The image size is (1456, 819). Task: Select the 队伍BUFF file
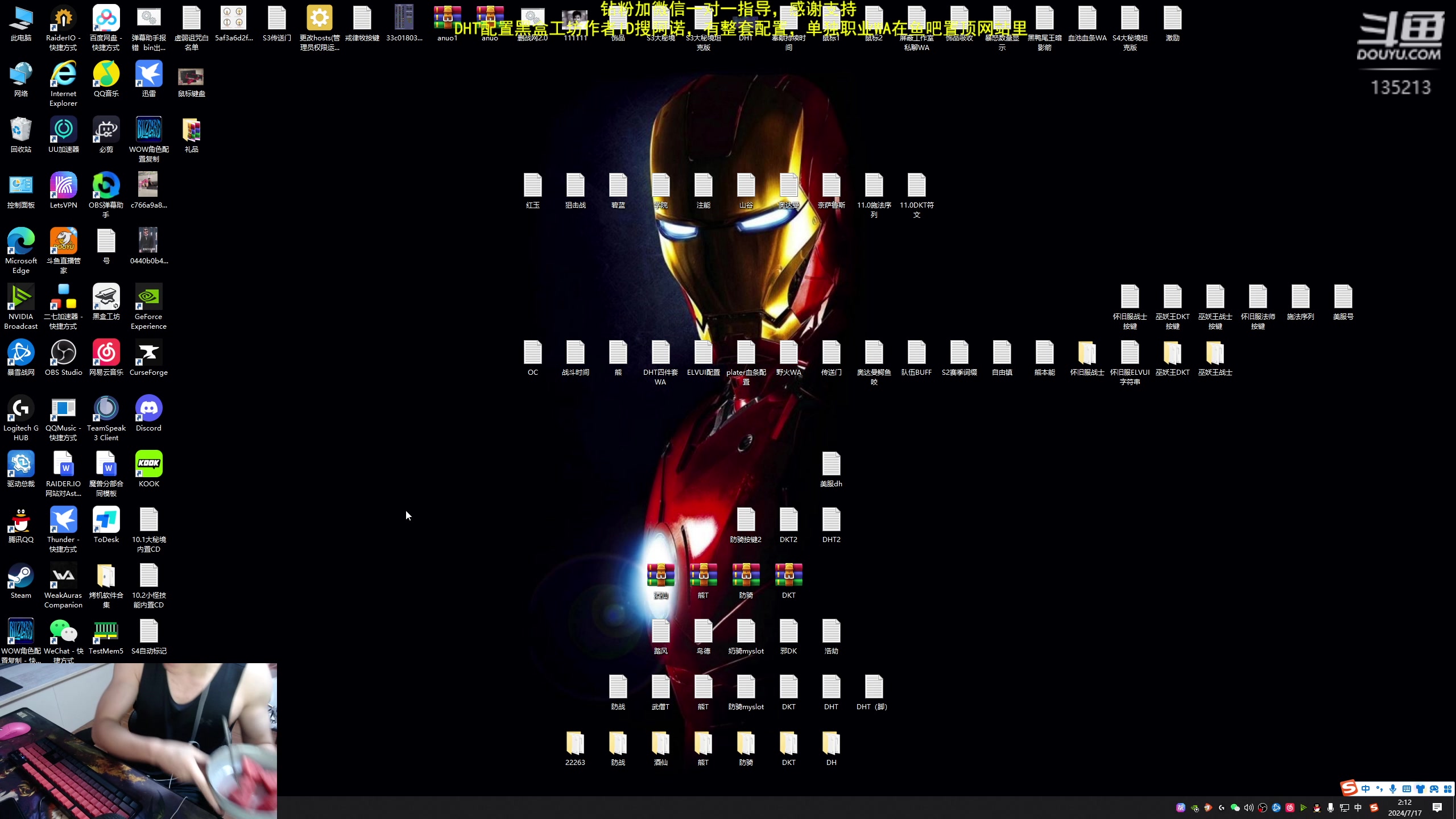917,358
